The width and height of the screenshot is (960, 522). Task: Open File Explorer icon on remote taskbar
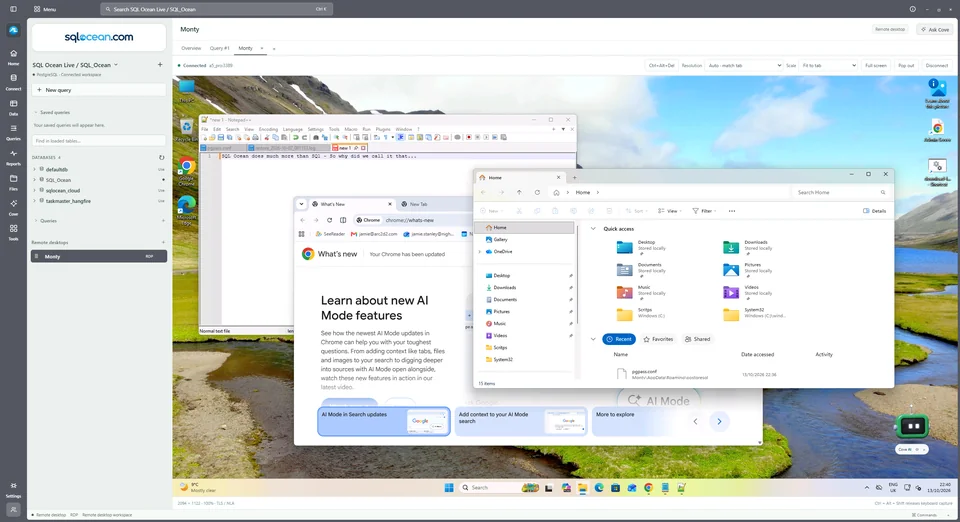click(582, 488)
